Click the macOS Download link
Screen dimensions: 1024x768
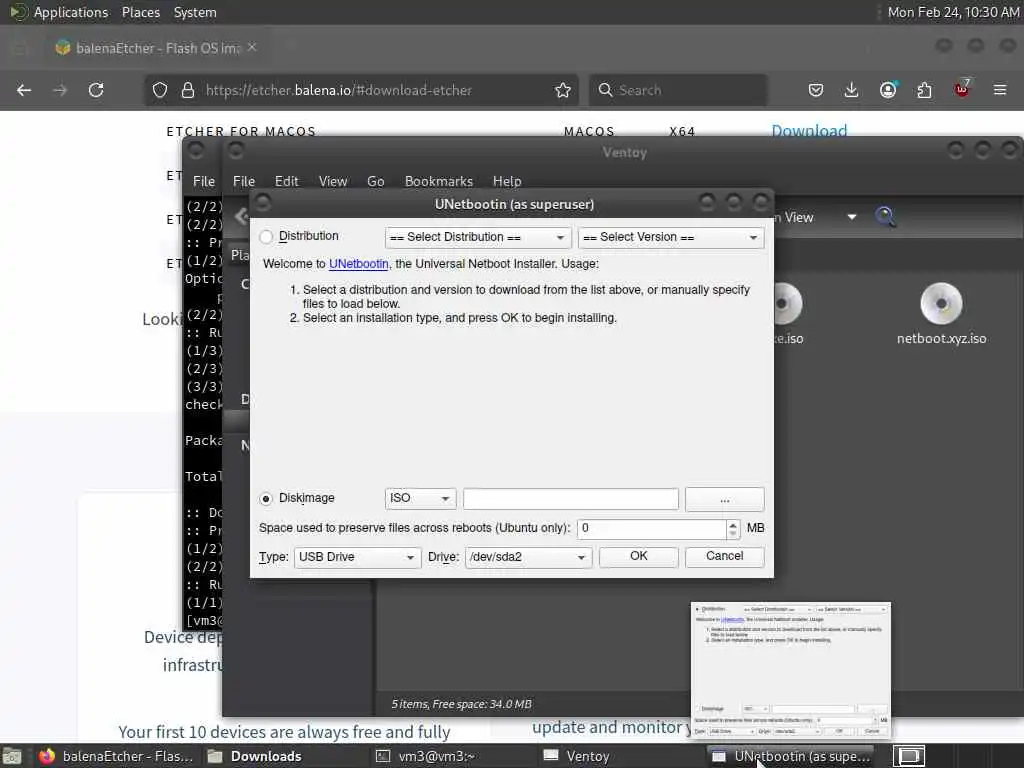809,131
